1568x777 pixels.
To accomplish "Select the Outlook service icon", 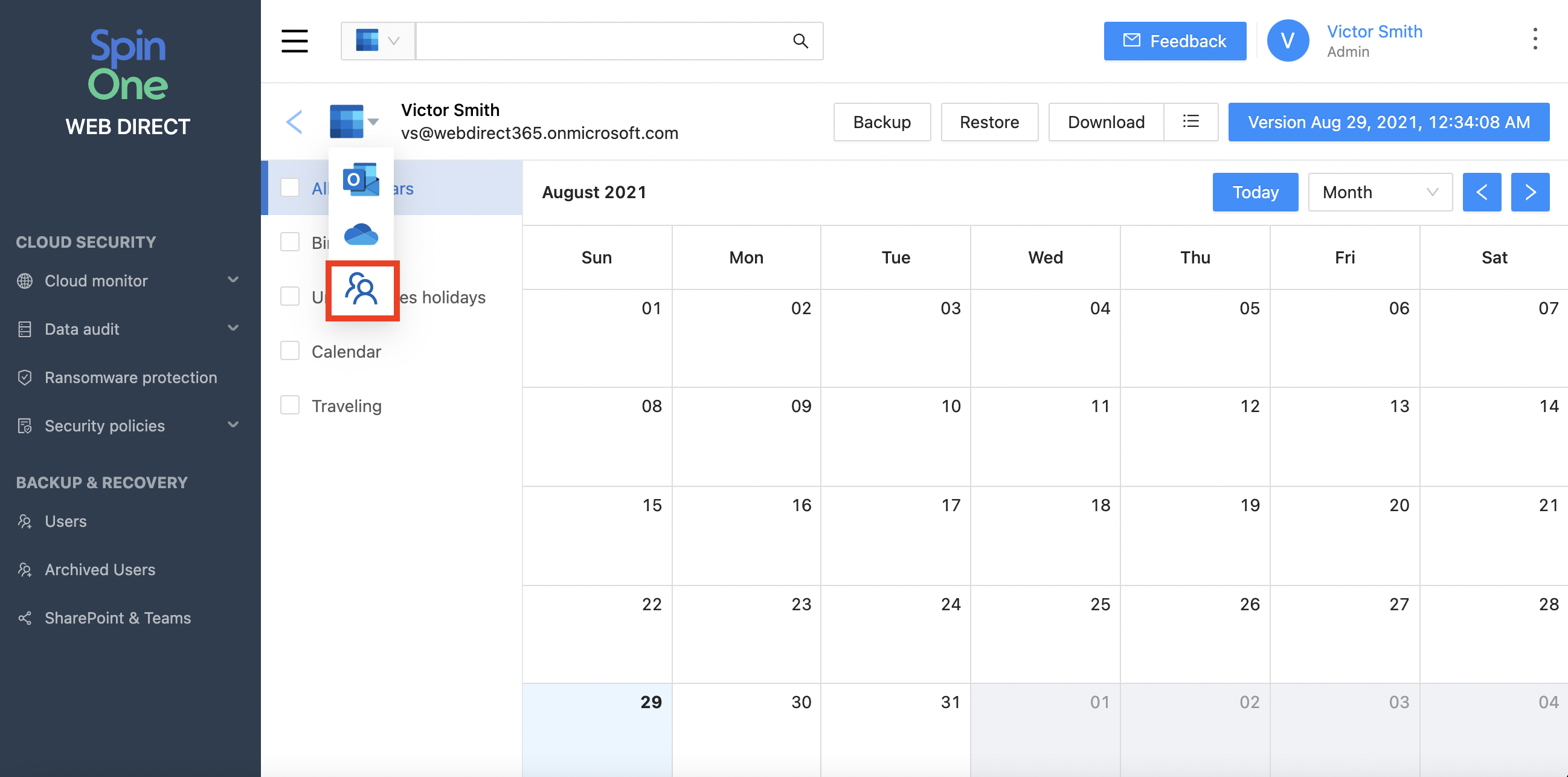I will click(x=361, y=179).
